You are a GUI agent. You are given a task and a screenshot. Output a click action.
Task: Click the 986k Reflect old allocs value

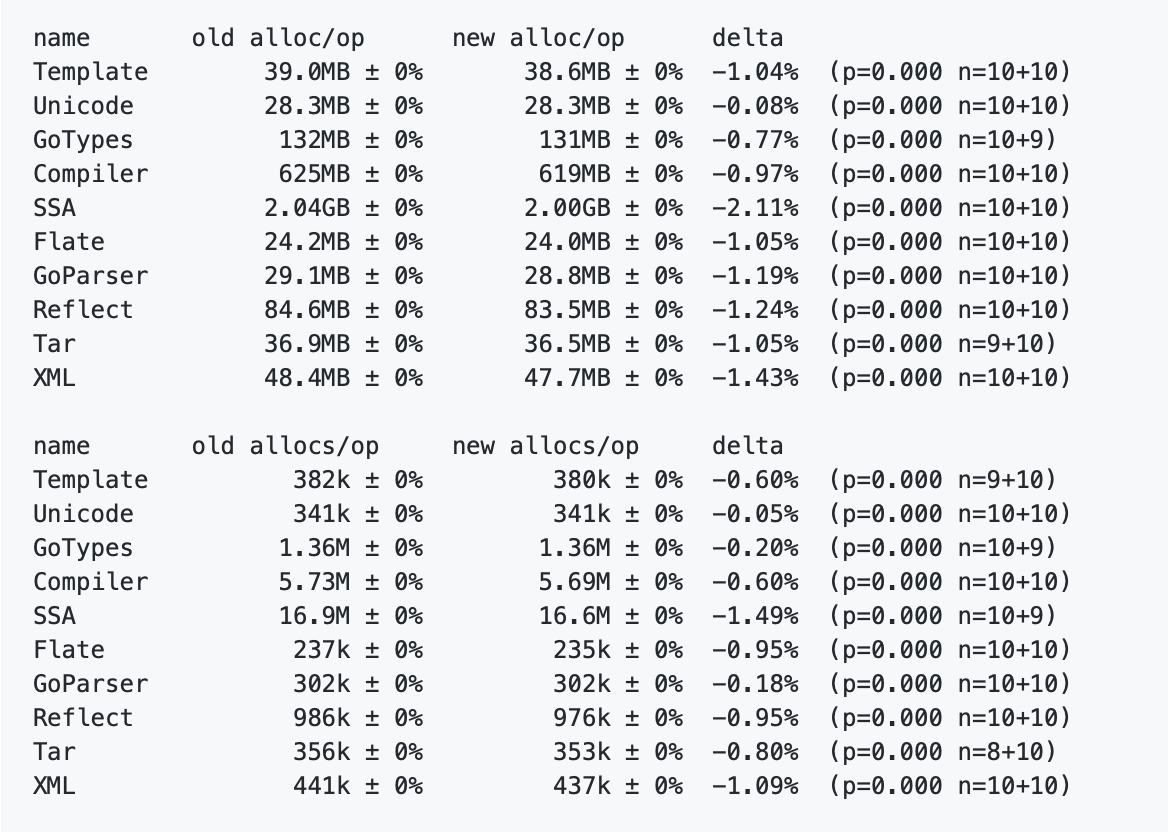[321, 718]
